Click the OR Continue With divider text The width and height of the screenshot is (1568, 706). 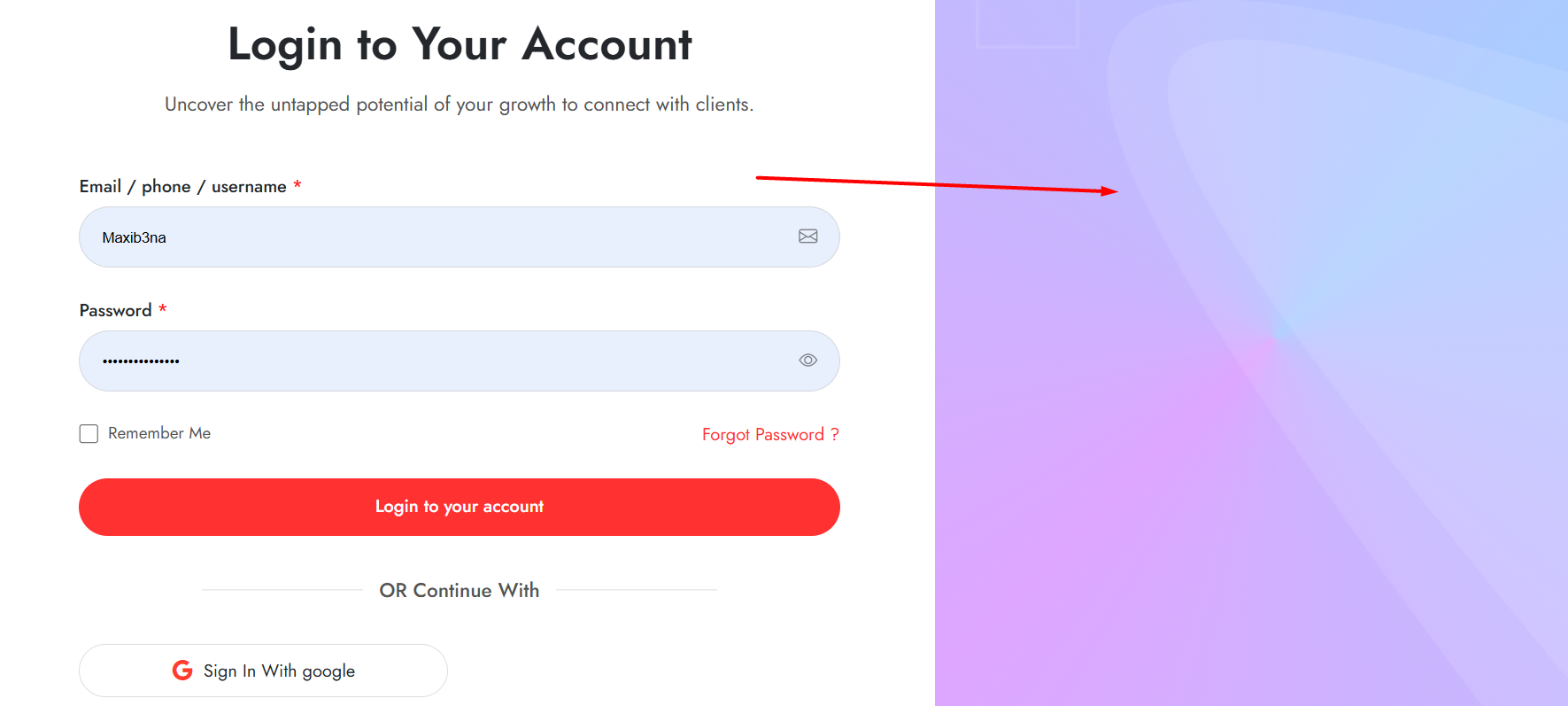point(460,590)
